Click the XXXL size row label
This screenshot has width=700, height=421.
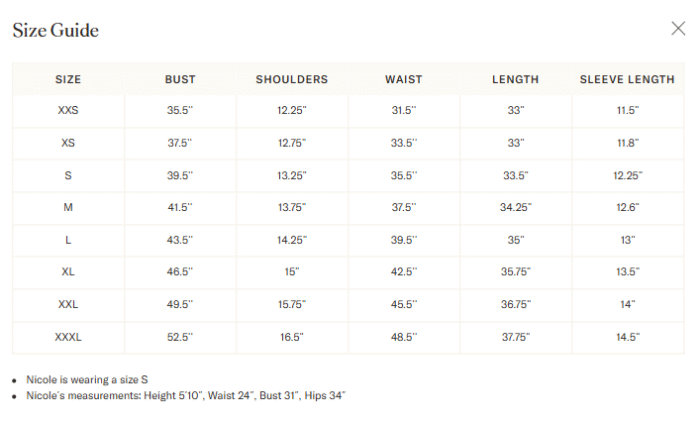68,337
